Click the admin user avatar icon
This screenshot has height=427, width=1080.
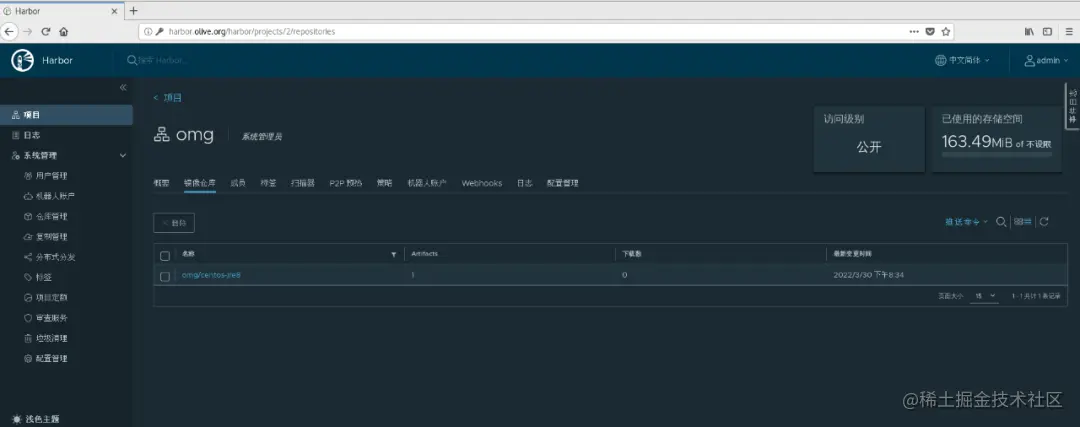pyautogui.click(x=1030, y=61)
